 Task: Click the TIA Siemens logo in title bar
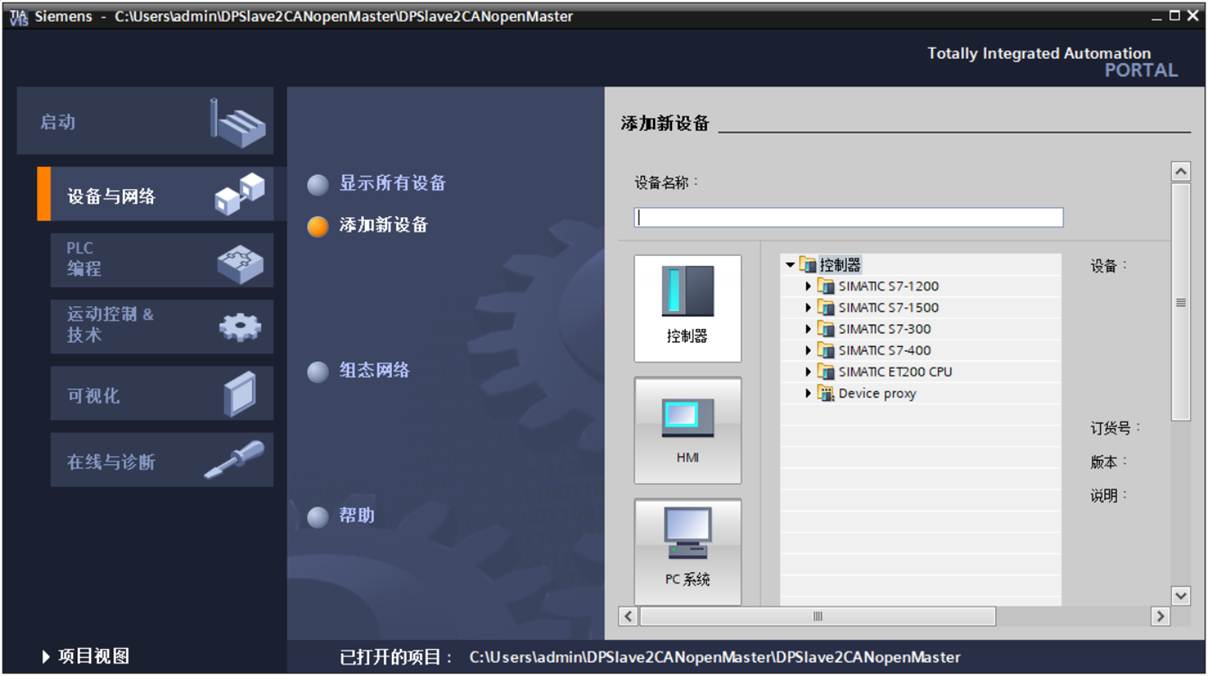[19, 16]
